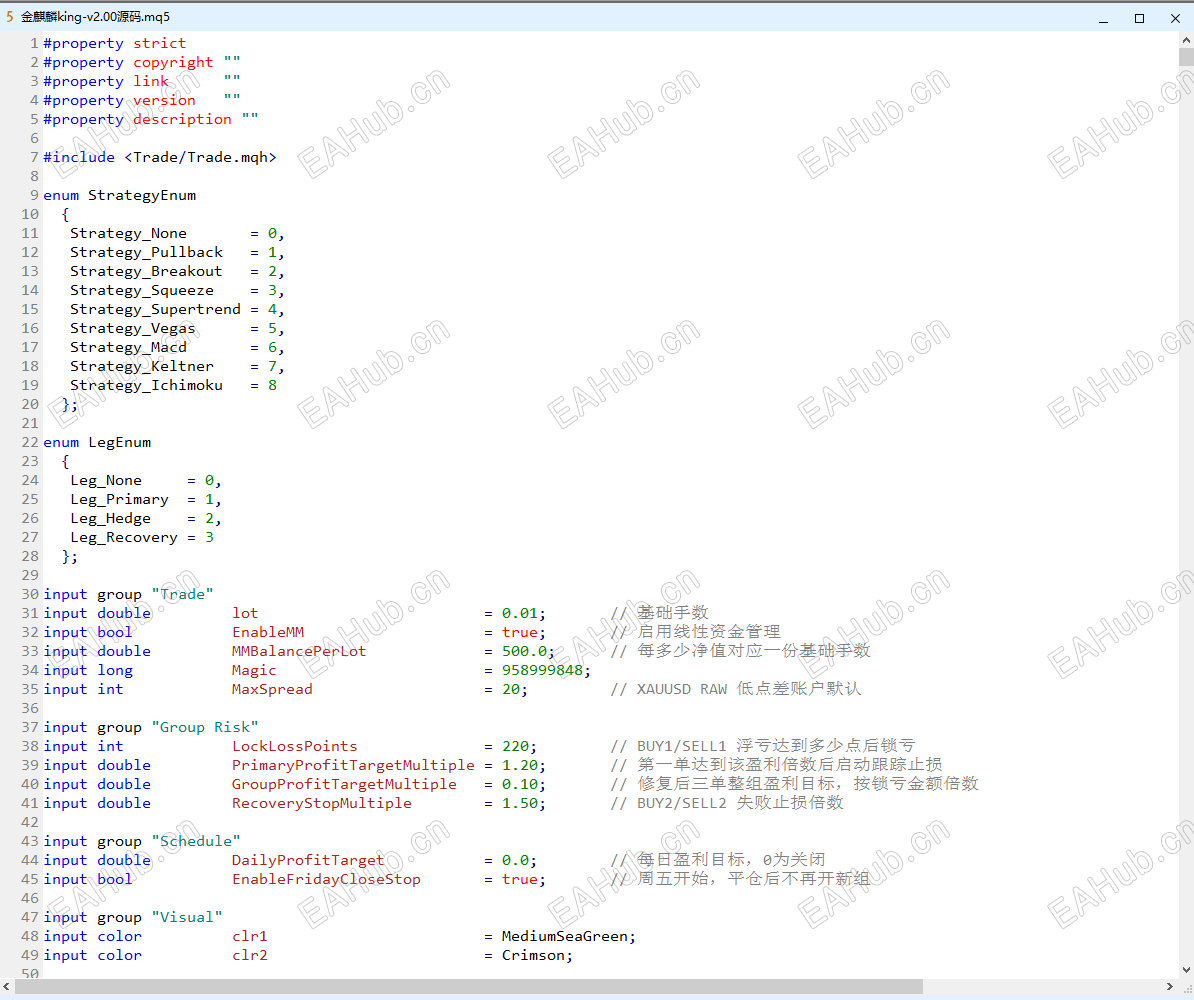The image size is (1194, 1000).
Task: Maximize the editor window
Action: click(x=1139, y=18)
